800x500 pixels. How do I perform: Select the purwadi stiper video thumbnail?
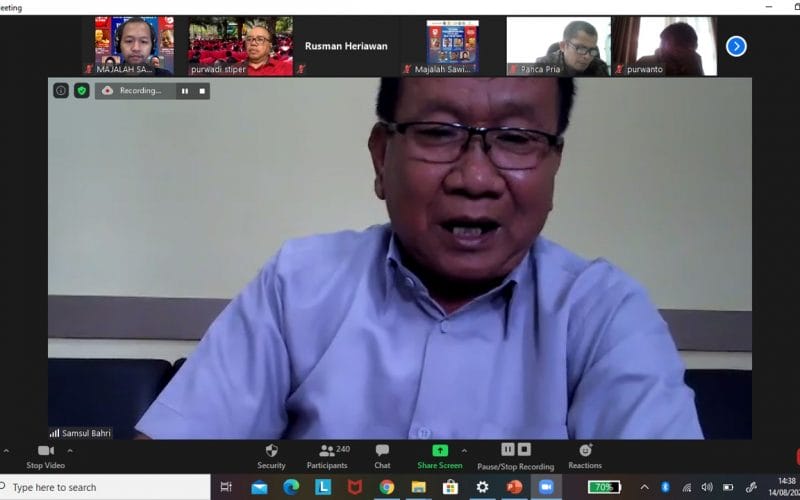(x=240, y=46)
